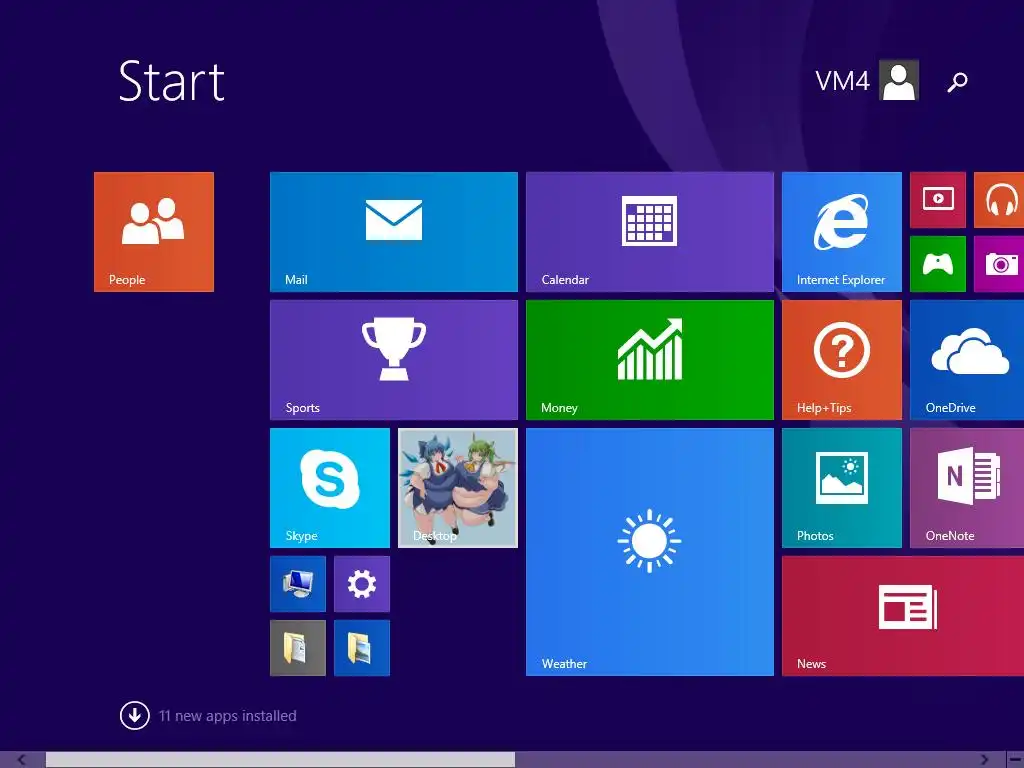Open the Weather tile
Screen dimensions: 1024x768
(x=650, y=552)
